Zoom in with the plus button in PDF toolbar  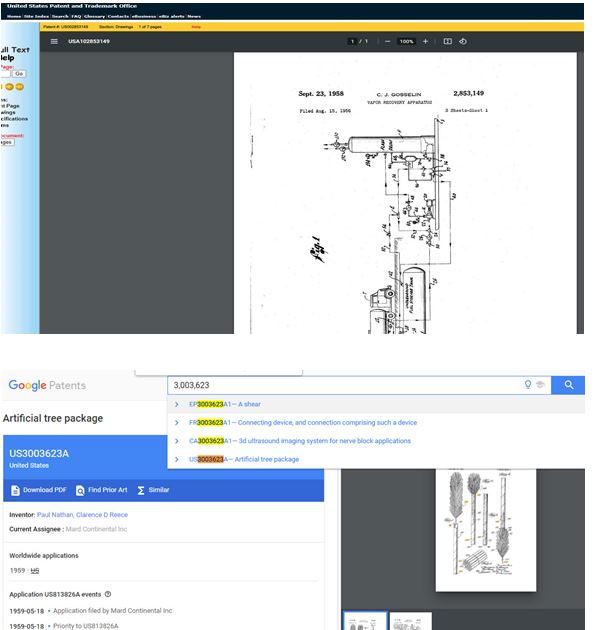click(425, 41)
